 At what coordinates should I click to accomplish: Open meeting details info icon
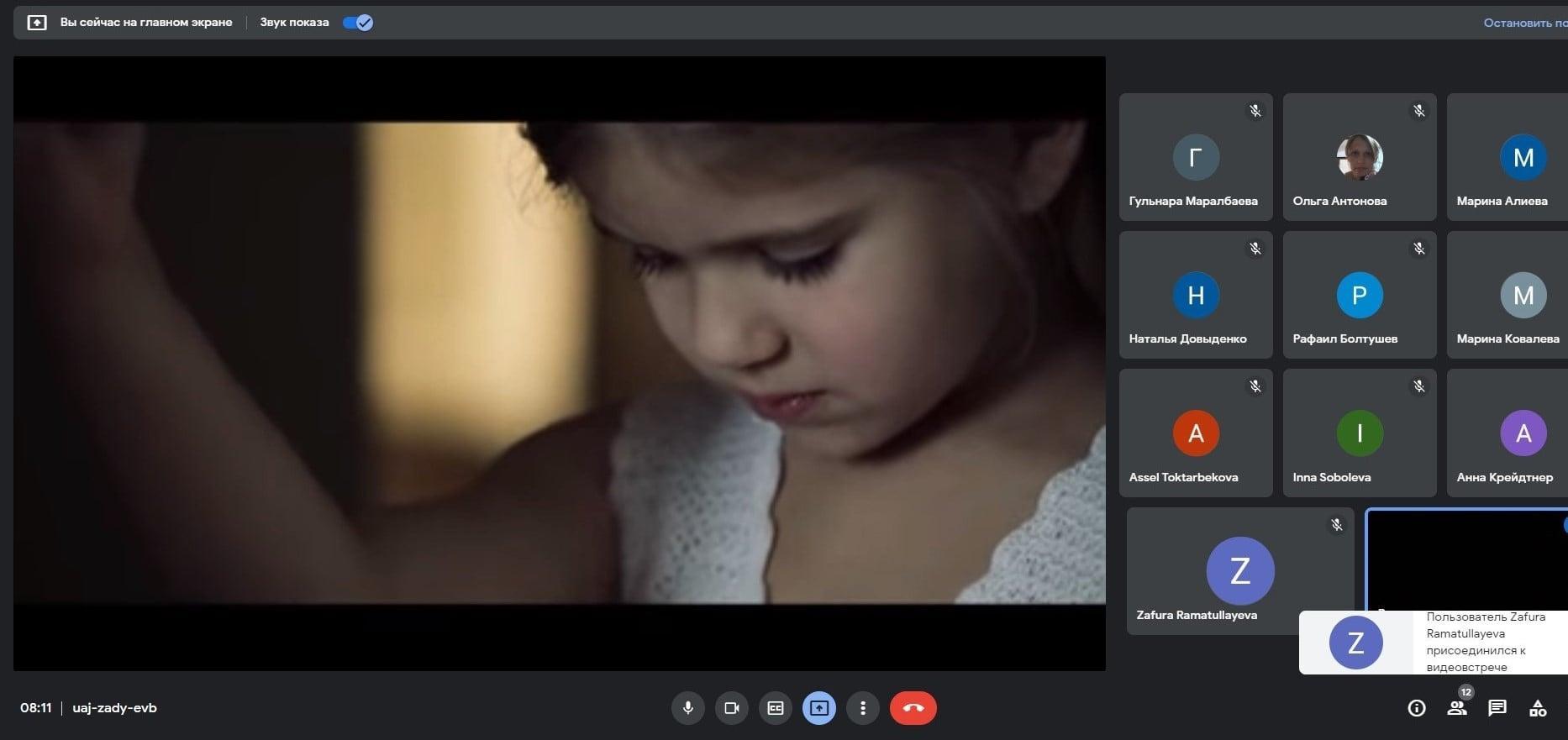click(x=1416, y=708)
